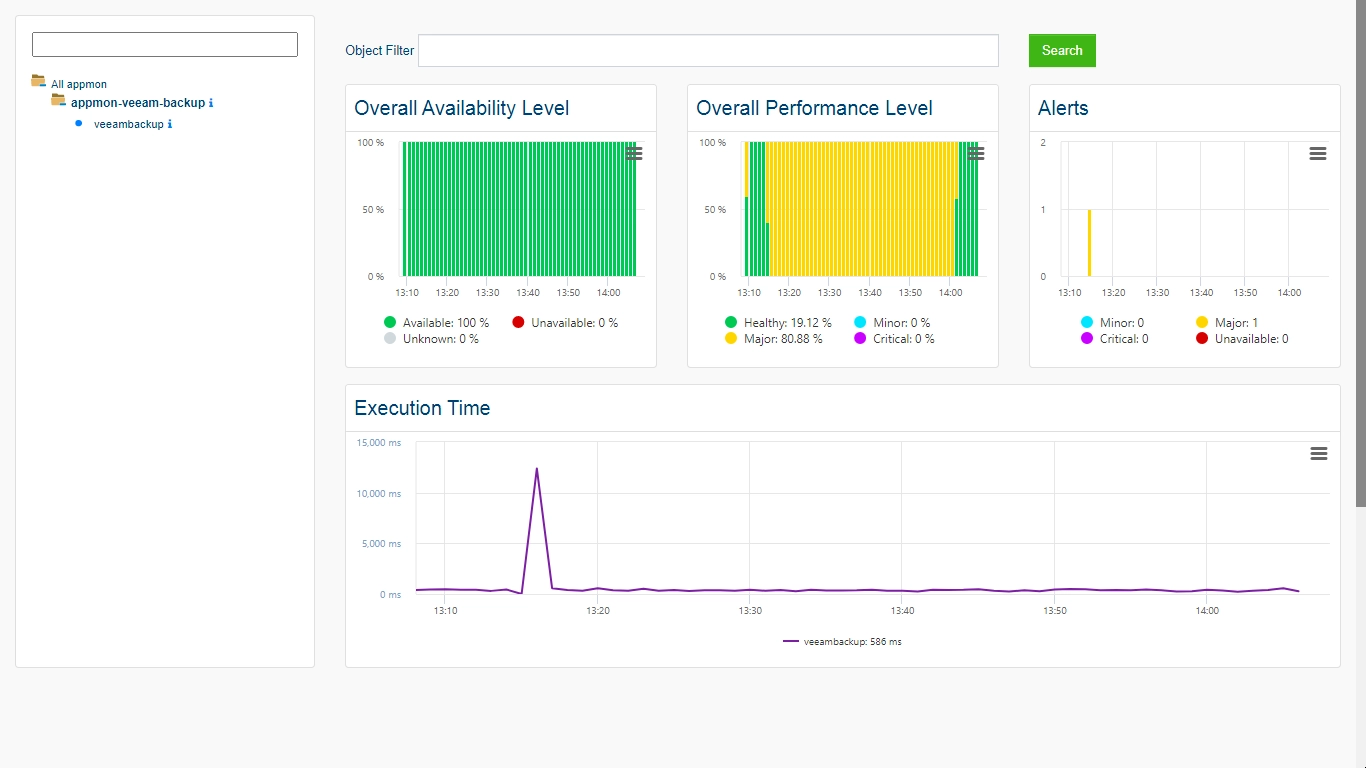1366x768 pixels.
Task: Open the Overall Availability Level chart menu
Action: pos(634,153)
